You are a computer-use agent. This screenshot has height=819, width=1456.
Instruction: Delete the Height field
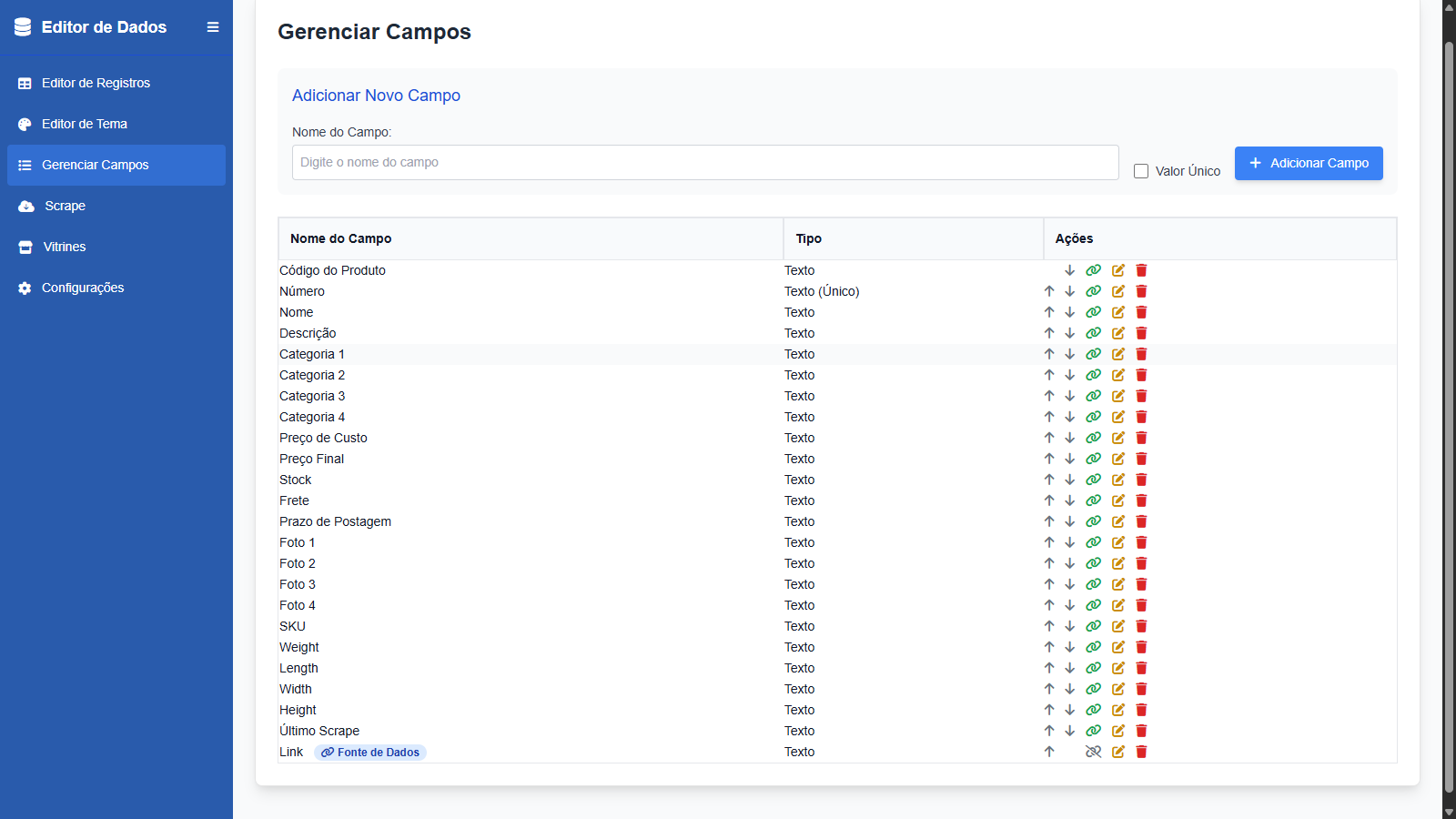tap(1141, 710)
